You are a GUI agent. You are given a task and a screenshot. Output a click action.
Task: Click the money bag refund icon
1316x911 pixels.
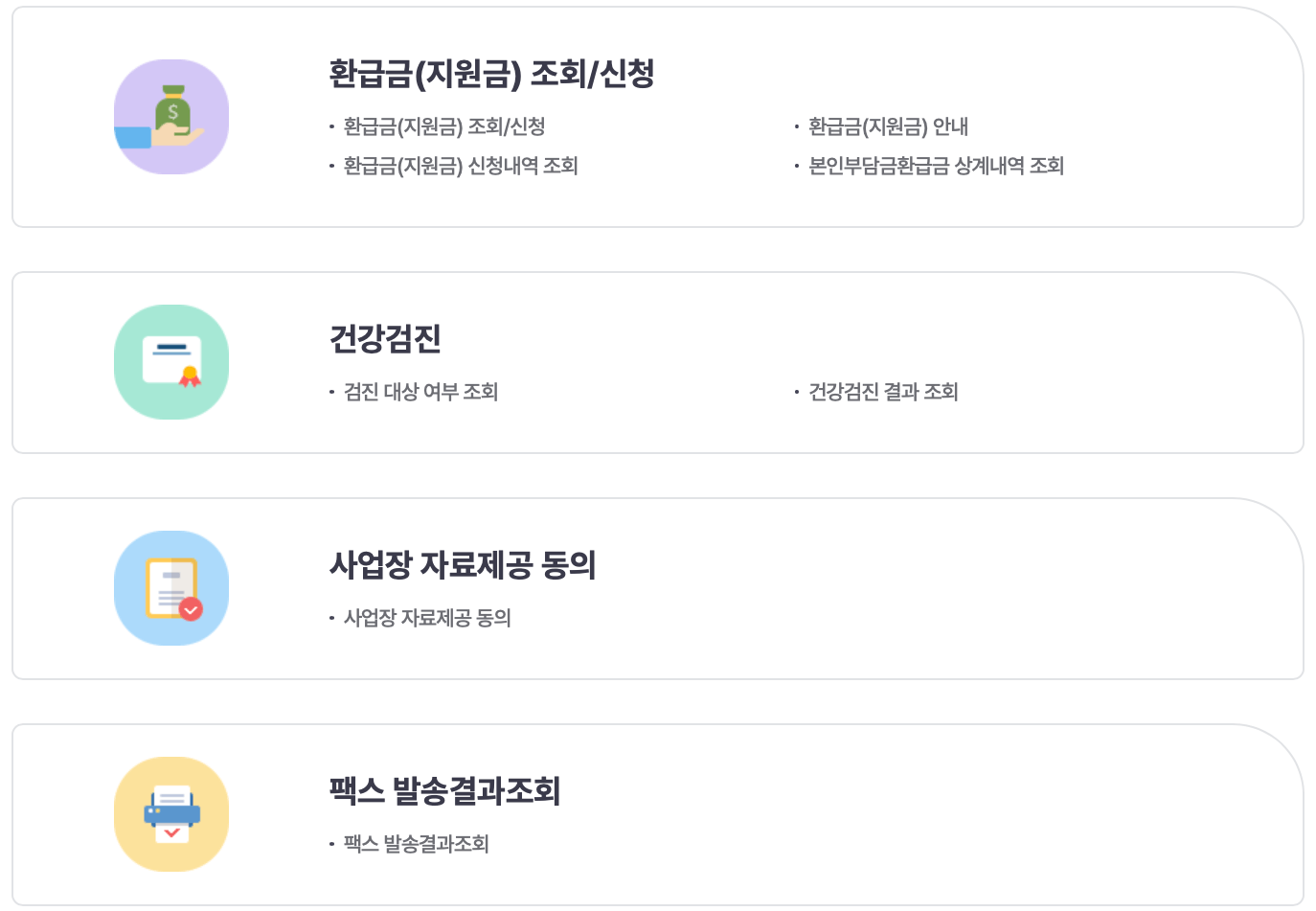click(171, 115)
